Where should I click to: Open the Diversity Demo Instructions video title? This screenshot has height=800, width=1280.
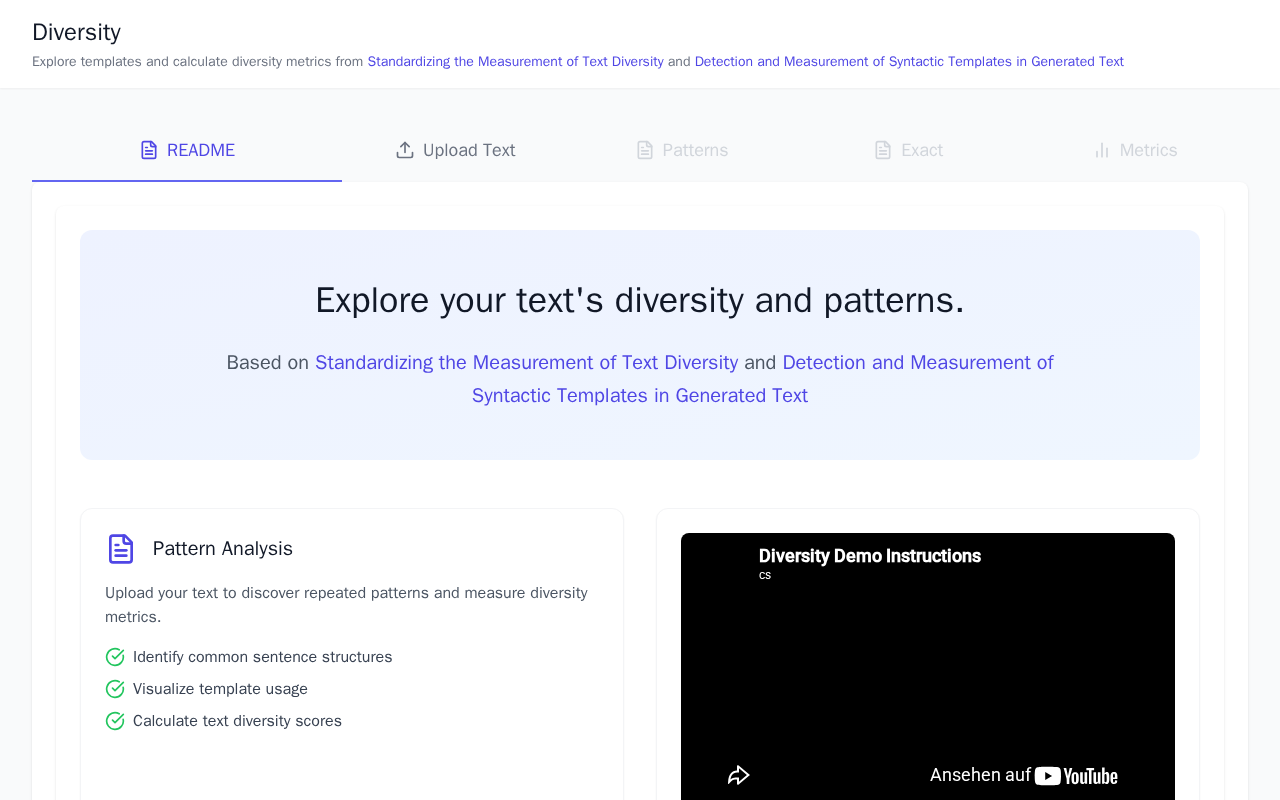(870, 556)
